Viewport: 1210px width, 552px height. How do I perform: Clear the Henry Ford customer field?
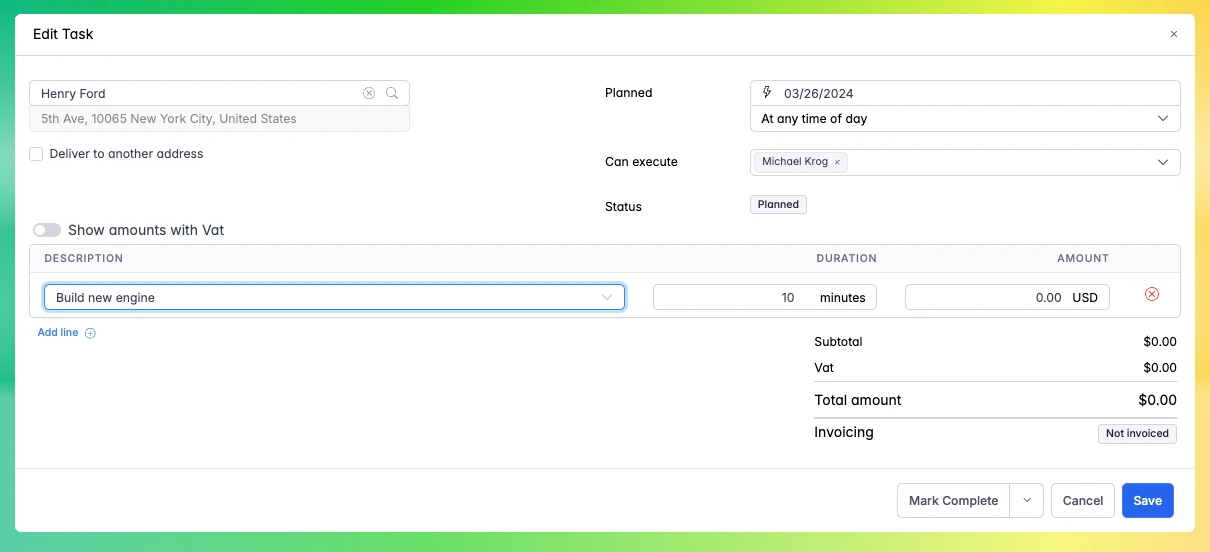tap(369, 93)
